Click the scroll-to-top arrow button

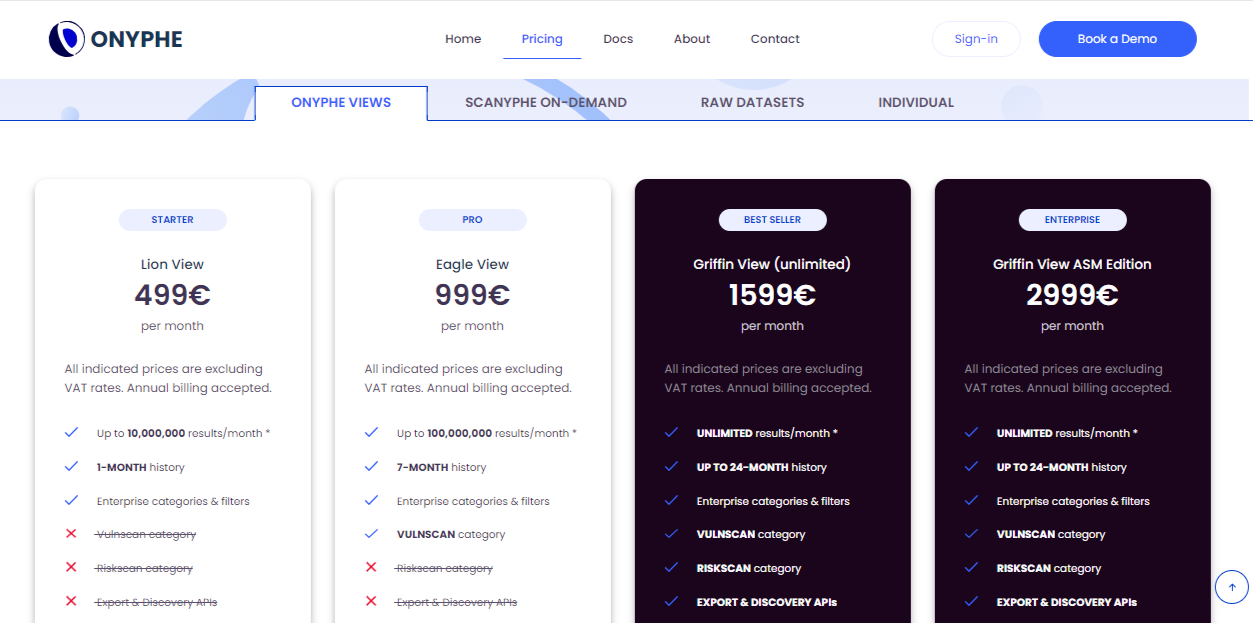1232,587
